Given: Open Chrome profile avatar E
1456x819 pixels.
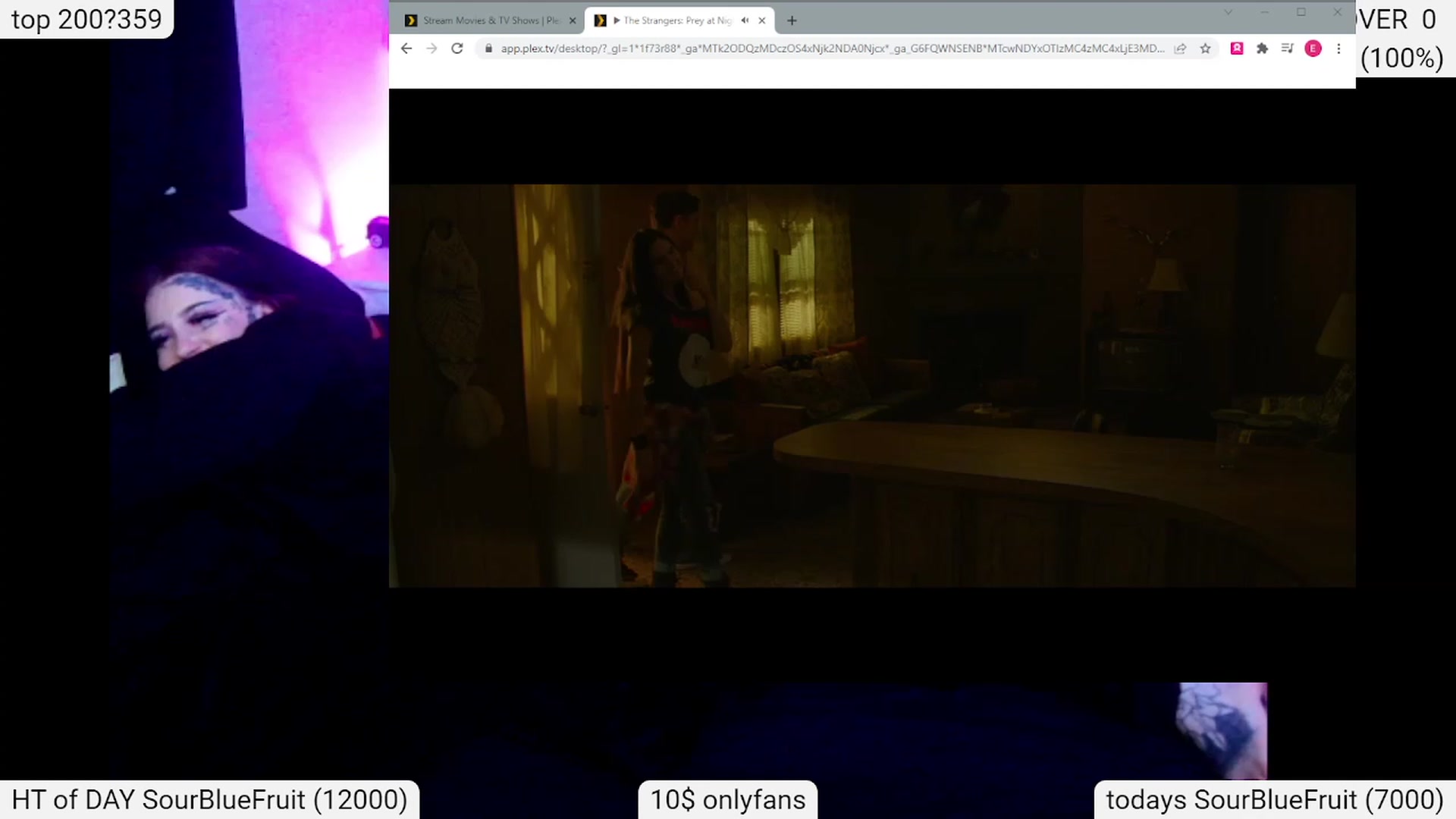Looking at the screenshot, I should [x=1313, y=49].
